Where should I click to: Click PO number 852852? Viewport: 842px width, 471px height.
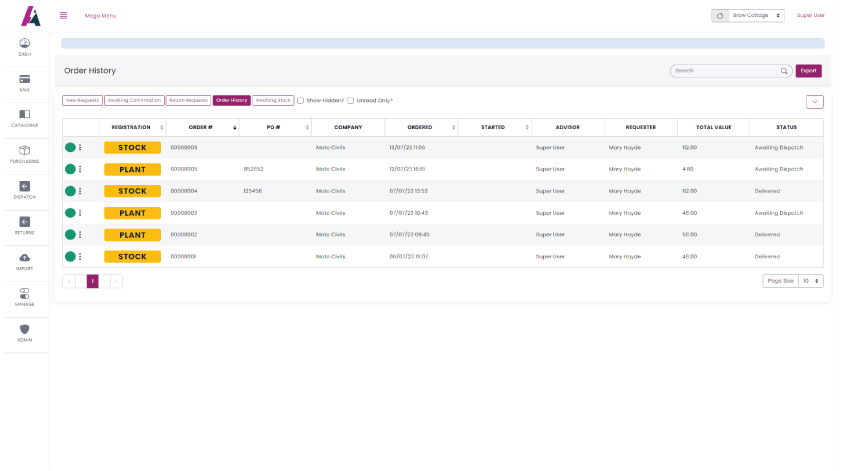pyautogui.click(x=253, y=169)
